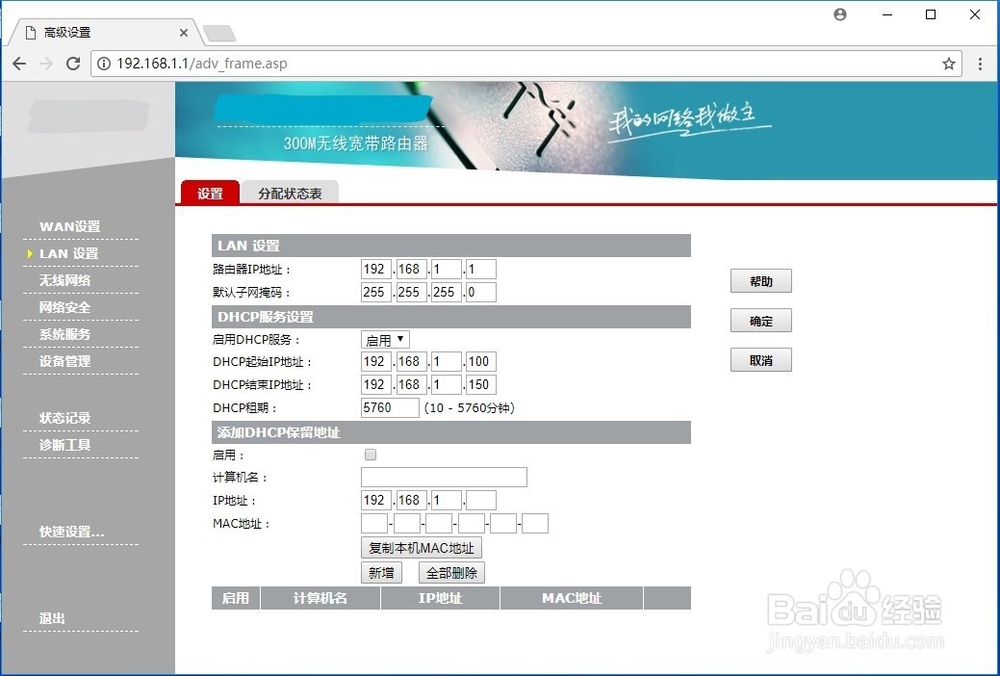Viewport: 1000px width, 676px height.
Task: Click subnet mask last octet 0 field
Action: click(x=481, y=292)
